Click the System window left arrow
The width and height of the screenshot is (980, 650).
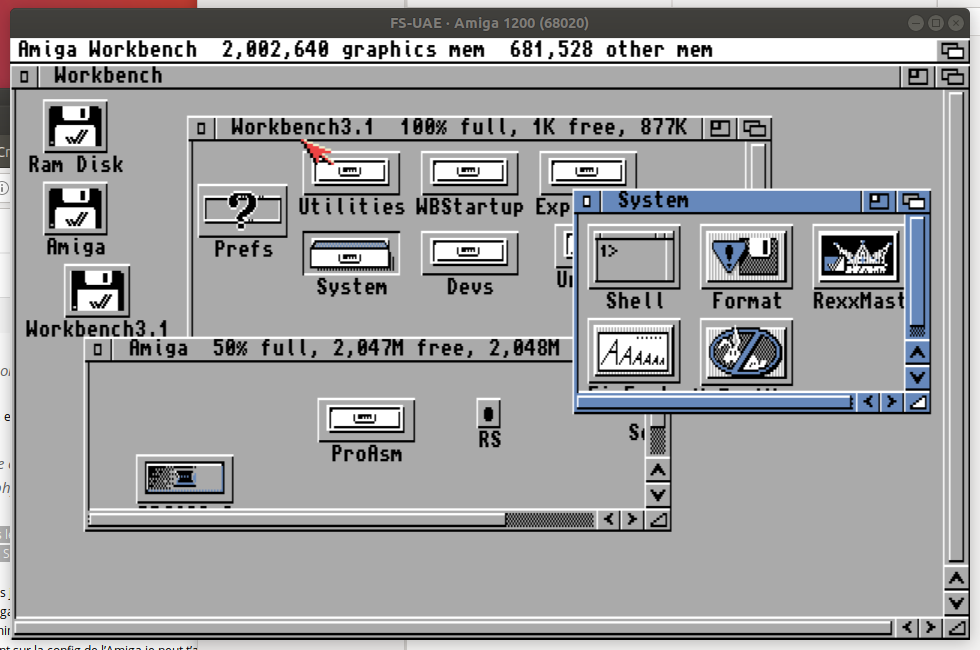tap(868, 402)
